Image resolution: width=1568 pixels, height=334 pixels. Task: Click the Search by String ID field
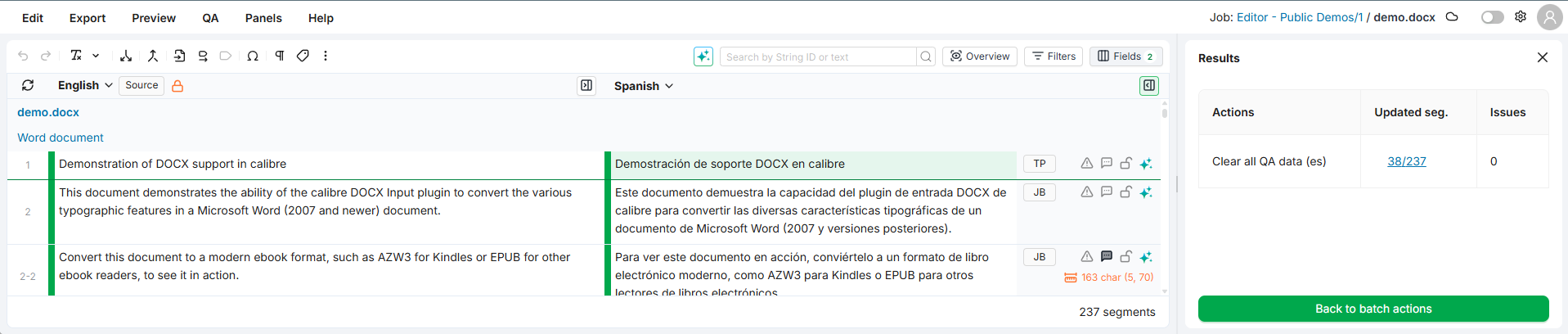tap(817, 56)
